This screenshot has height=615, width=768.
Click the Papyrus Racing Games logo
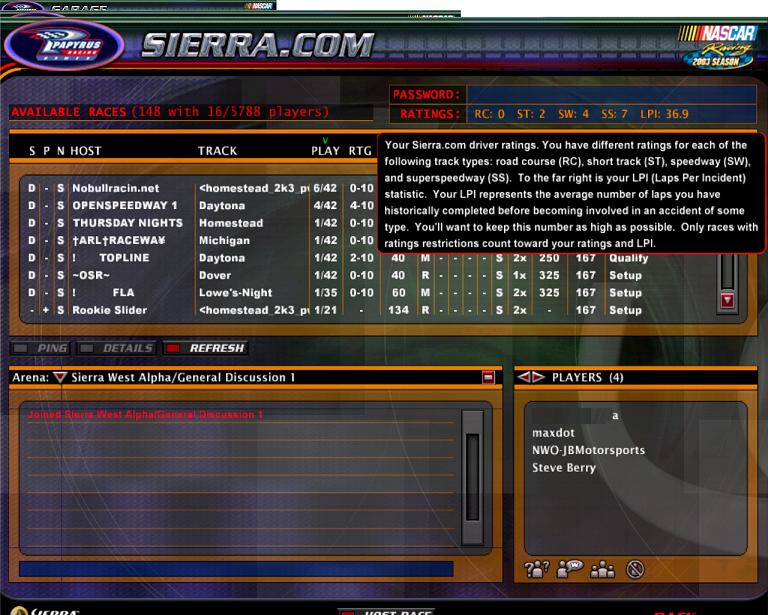click(64, 45)
